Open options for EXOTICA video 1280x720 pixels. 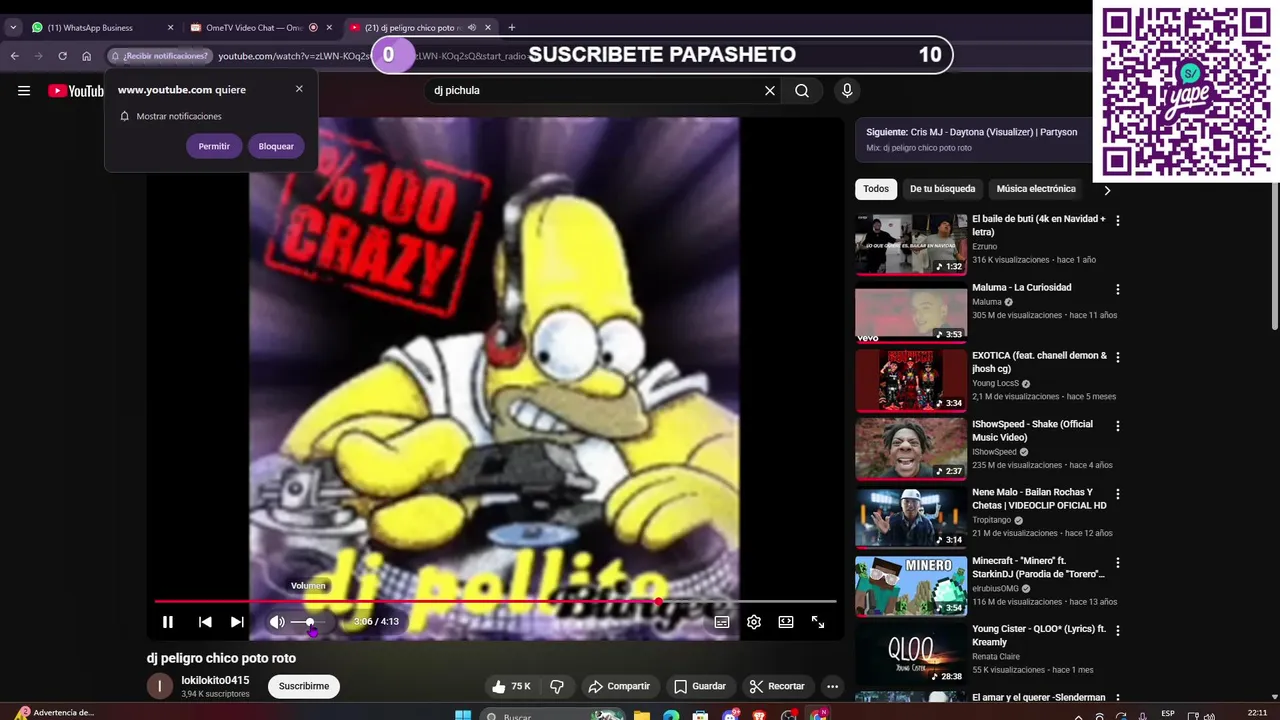[1118, 358]
